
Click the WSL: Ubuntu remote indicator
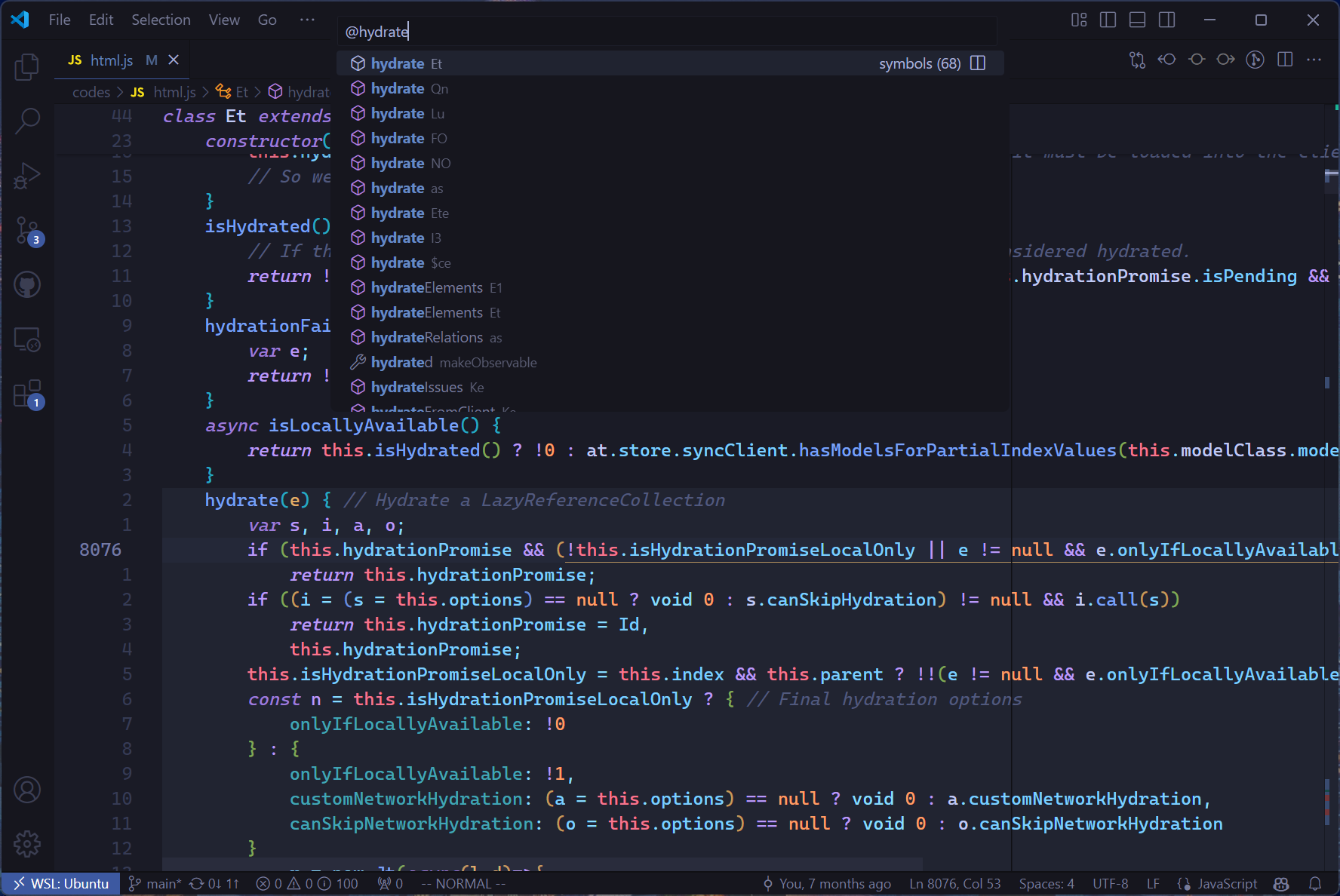61,884
